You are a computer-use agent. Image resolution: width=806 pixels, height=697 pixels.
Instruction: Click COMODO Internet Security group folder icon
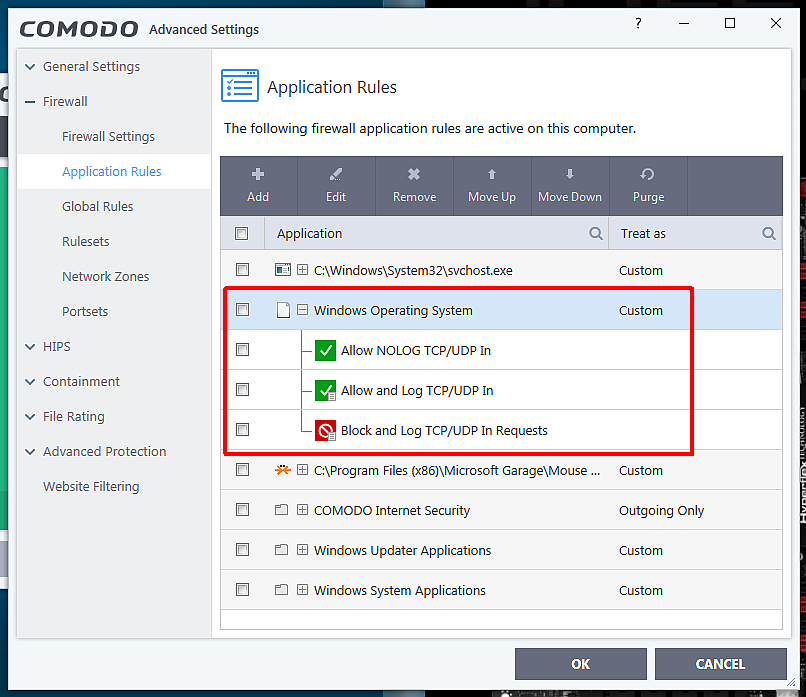coord(281,510)
